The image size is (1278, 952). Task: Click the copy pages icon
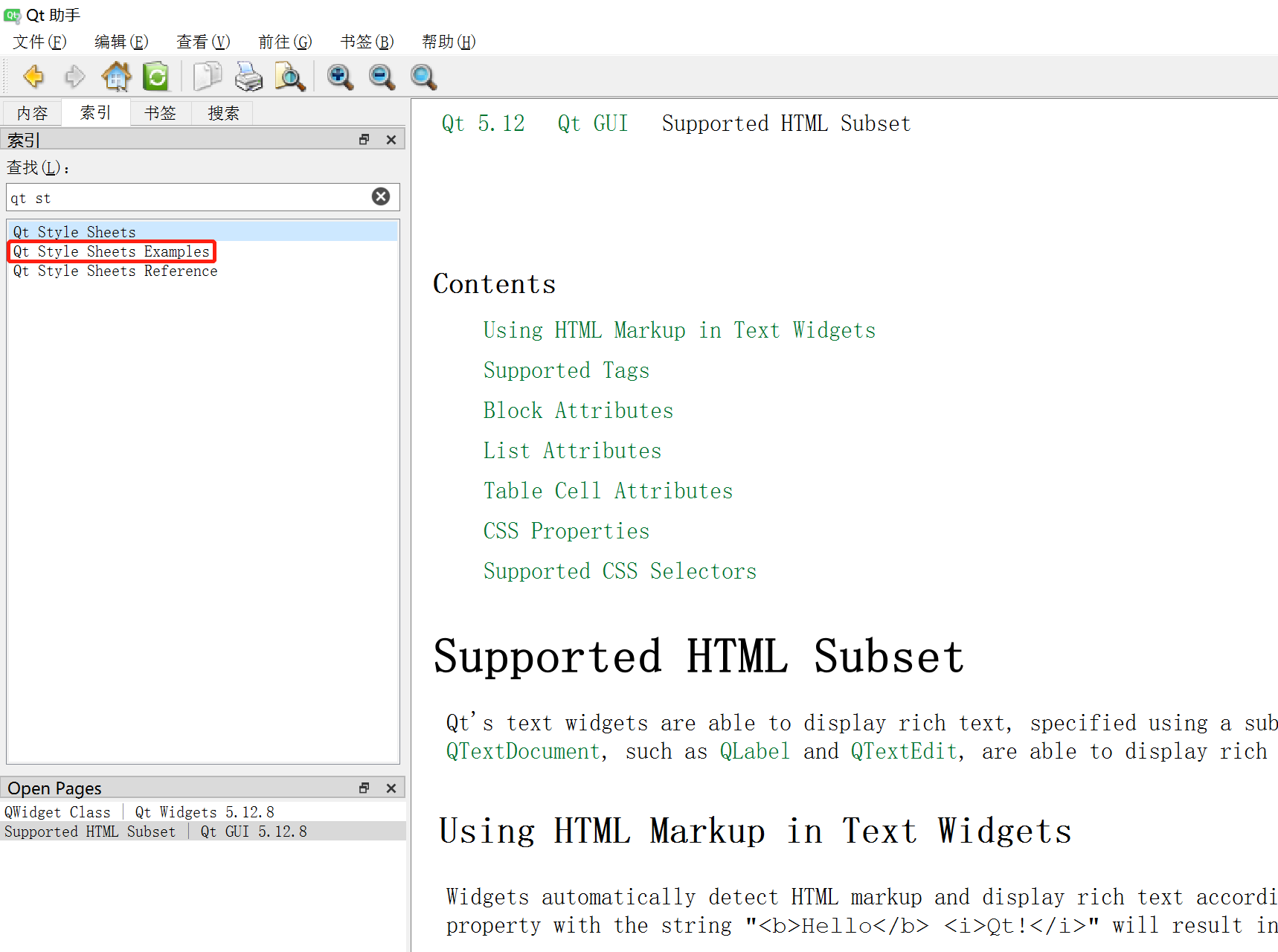click(208, 77)
